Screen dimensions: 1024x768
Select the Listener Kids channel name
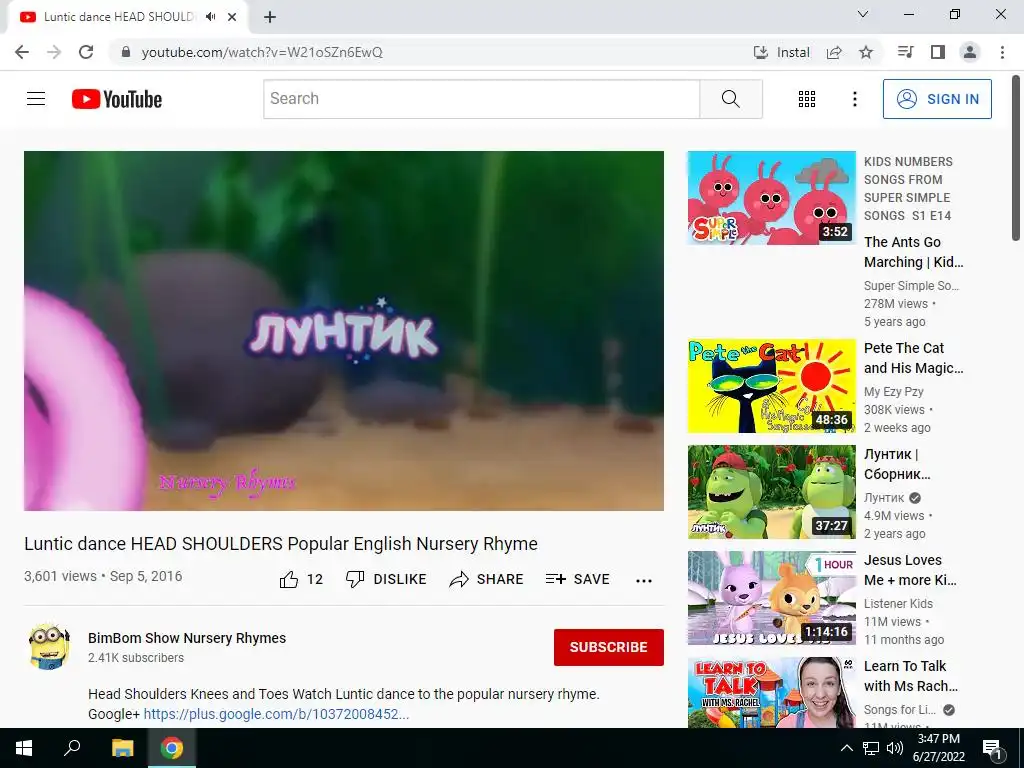pyautogui.click(x=898, y=603)
